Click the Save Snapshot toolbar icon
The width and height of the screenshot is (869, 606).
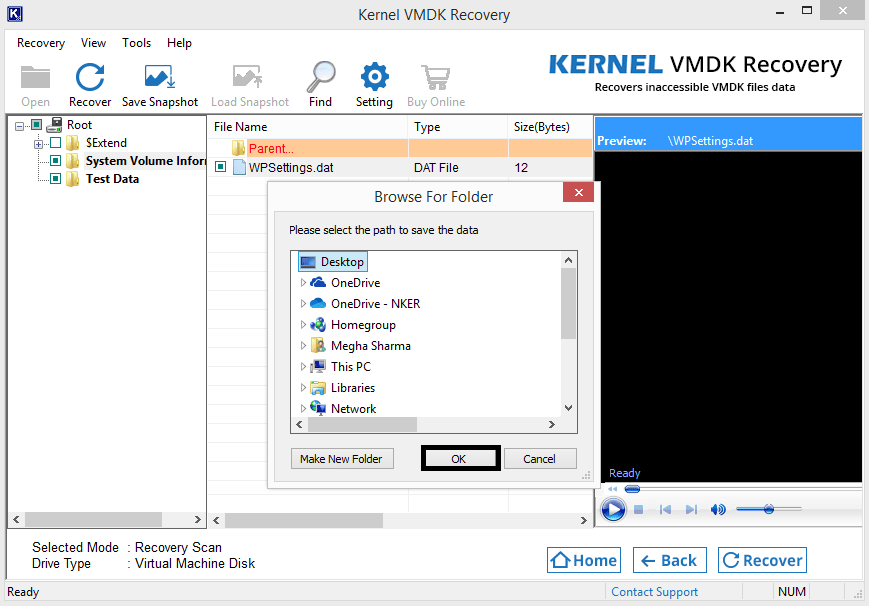(160, 77)
